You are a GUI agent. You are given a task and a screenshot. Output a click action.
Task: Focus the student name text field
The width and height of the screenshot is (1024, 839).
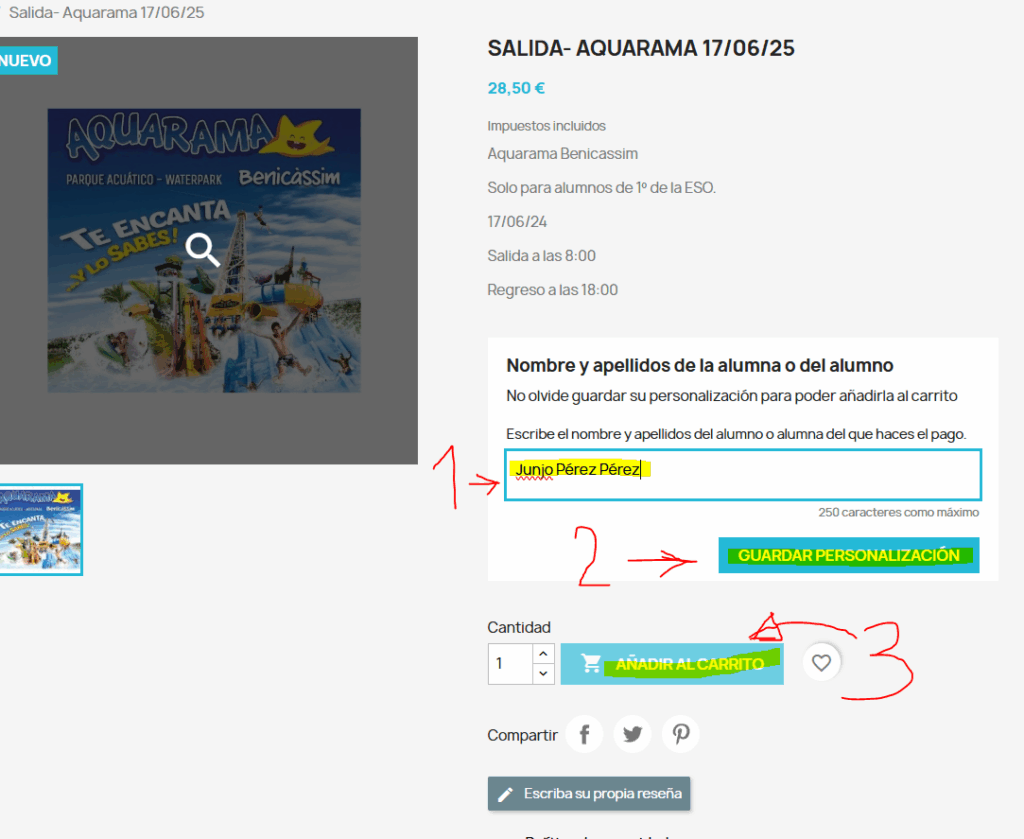click(743, 475)
